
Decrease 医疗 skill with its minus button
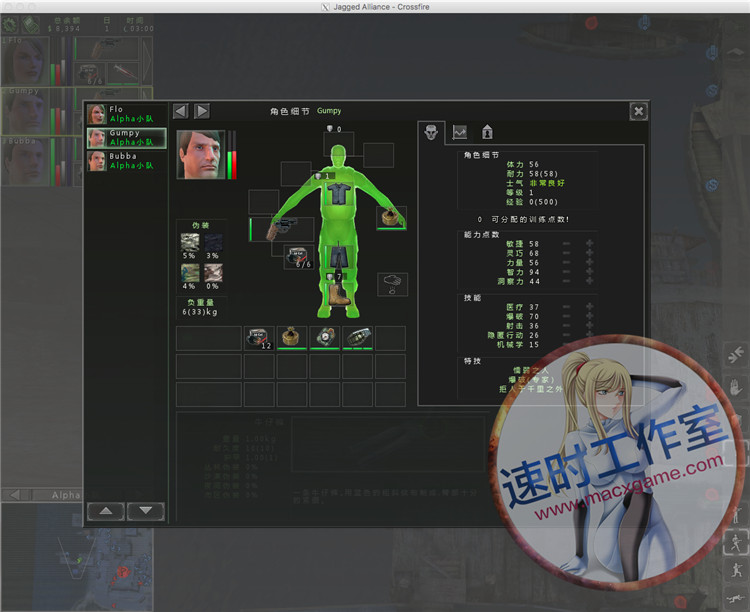click(x=566, y=307)
